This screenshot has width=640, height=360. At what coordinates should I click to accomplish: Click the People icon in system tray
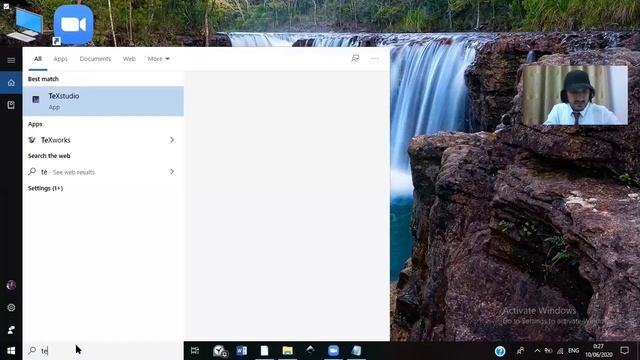coord(520,351)
